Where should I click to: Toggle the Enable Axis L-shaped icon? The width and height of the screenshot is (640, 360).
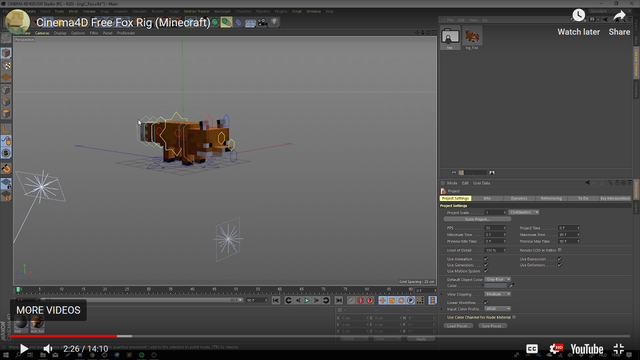tap(6, 129)
